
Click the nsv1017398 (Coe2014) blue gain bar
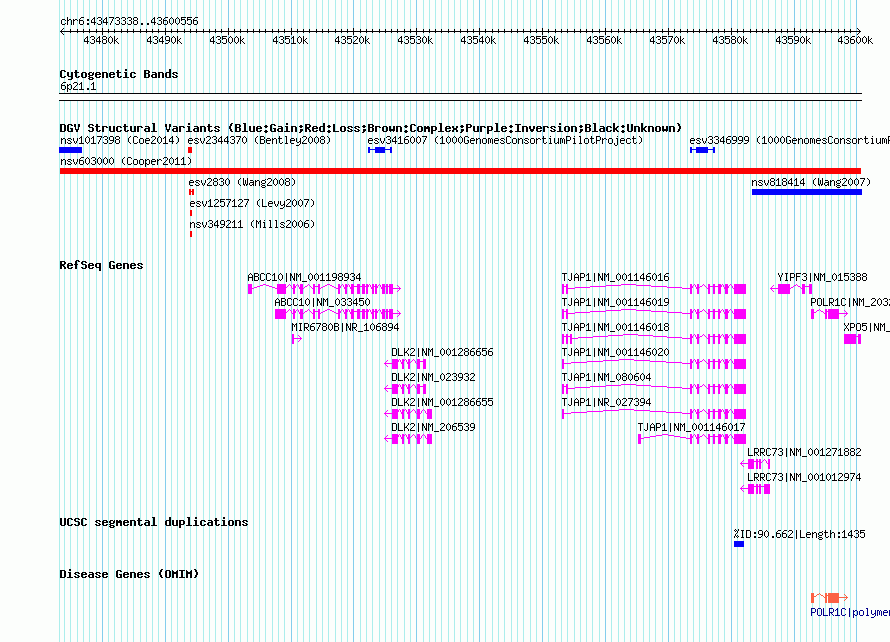pos(71,150)
